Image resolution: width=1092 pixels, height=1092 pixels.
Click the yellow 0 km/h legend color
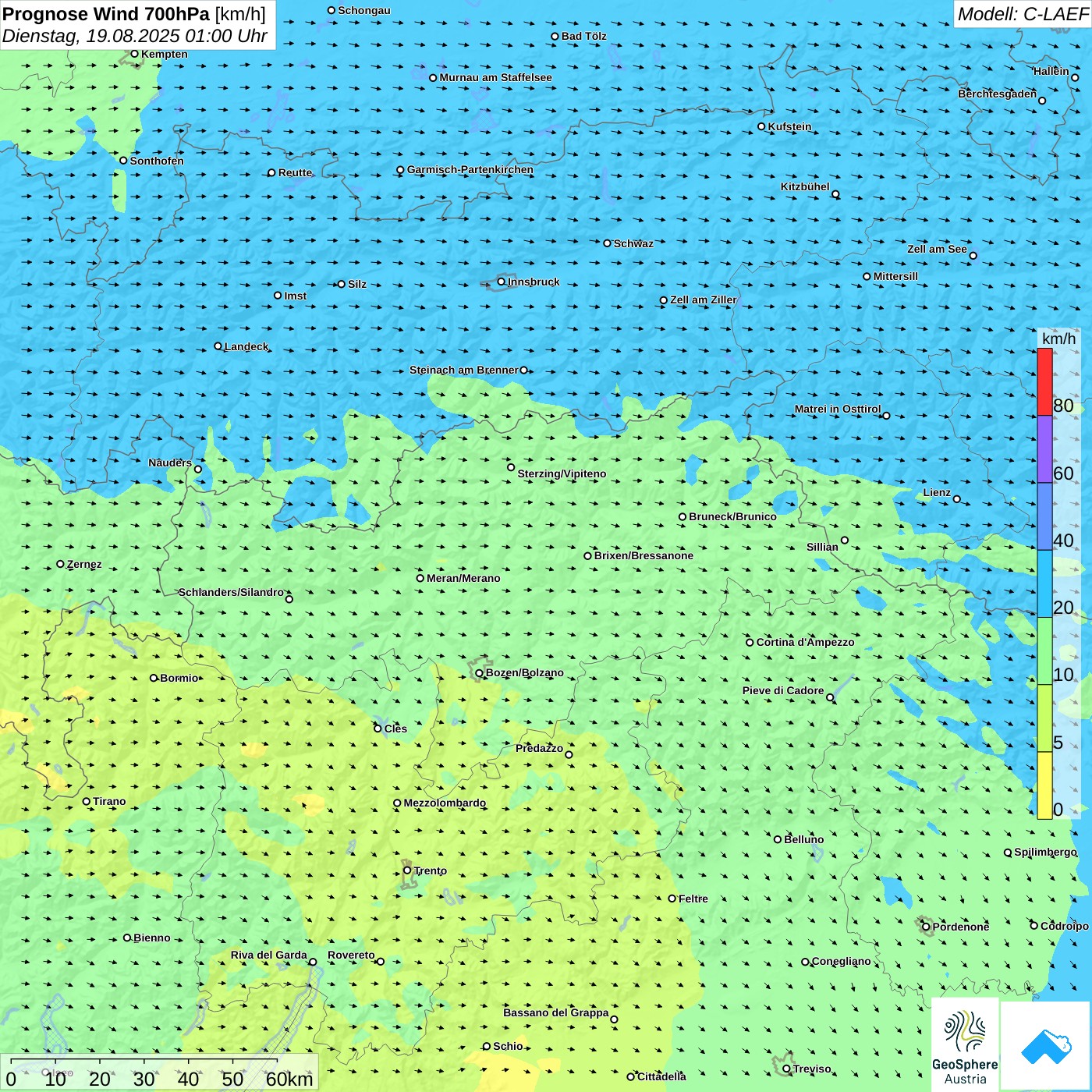(1044, 785)
